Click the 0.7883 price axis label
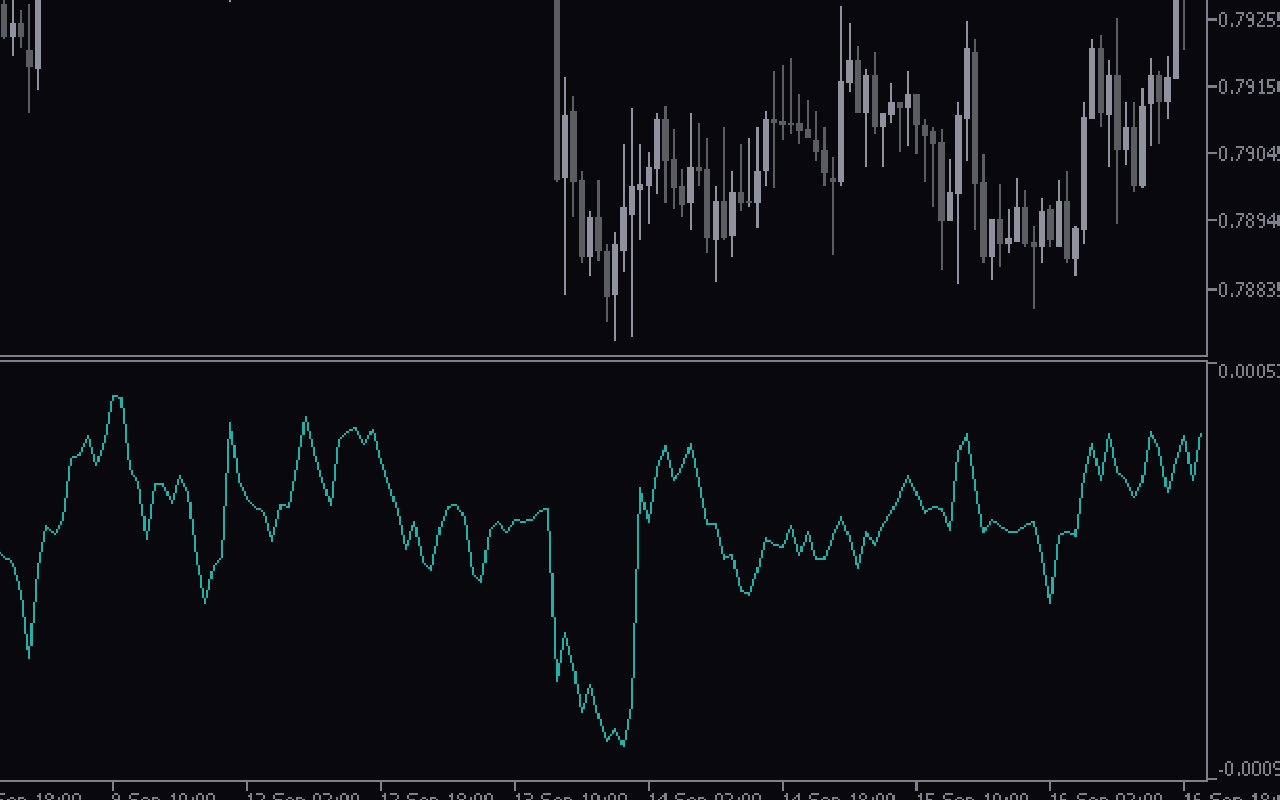1280x800 pixels. point(1249,290)
